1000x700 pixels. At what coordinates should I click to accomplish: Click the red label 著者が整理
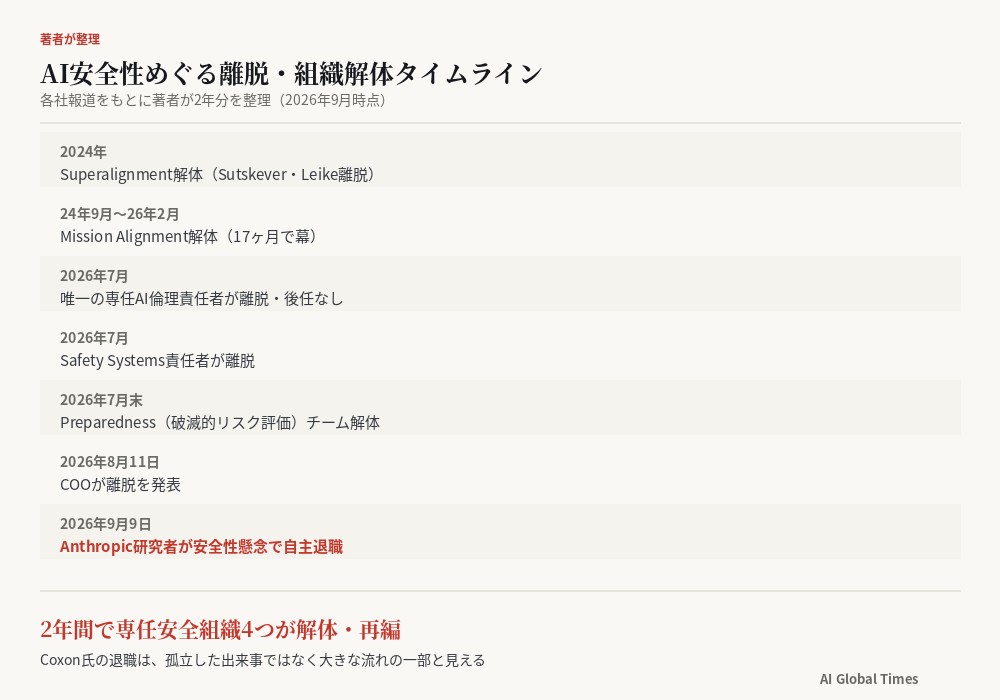(x=70, y=39)
